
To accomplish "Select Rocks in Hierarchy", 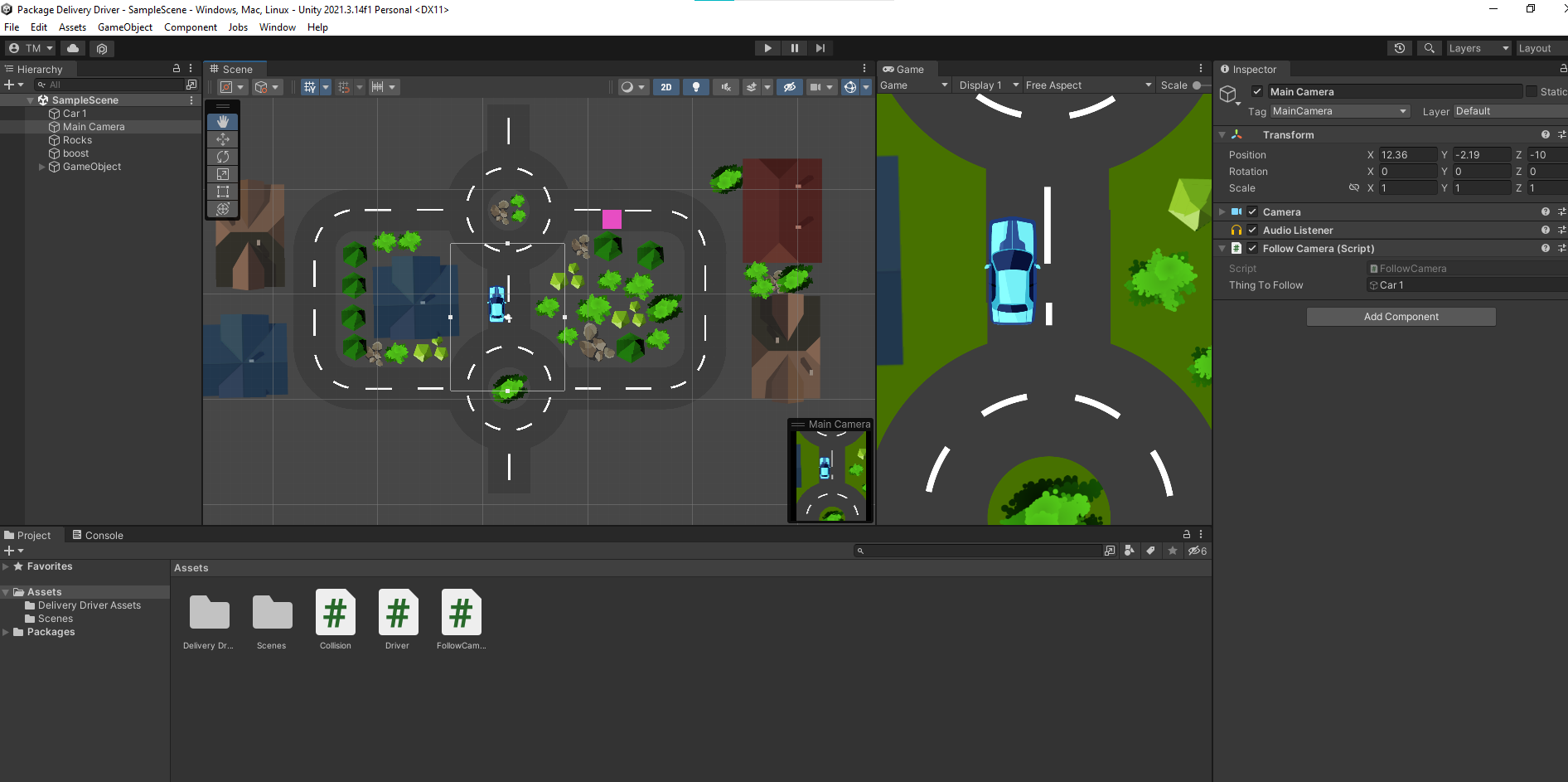I will (77, 140).
